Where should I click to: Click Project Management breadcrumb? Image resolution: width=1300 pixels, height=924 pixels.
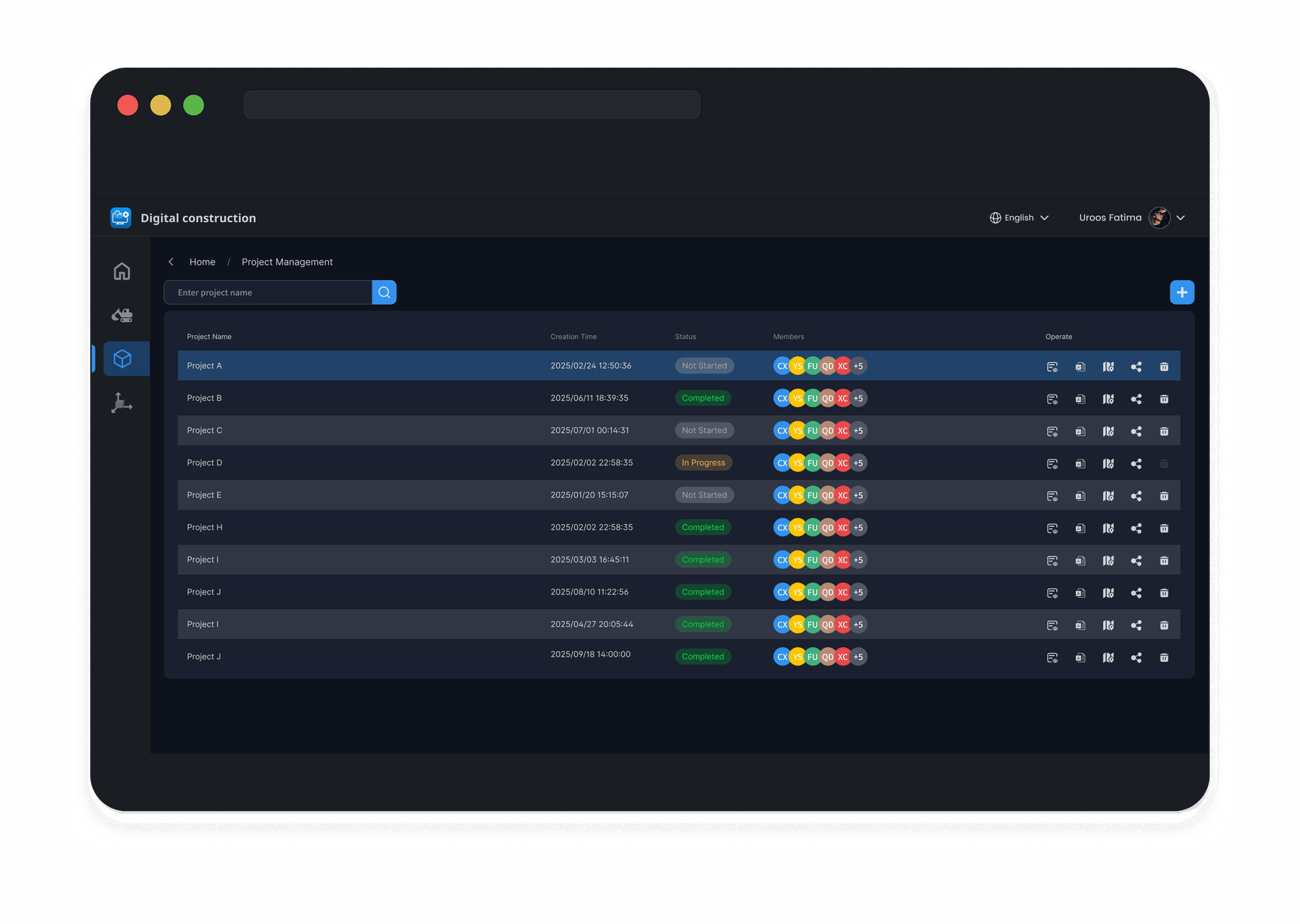287,262
